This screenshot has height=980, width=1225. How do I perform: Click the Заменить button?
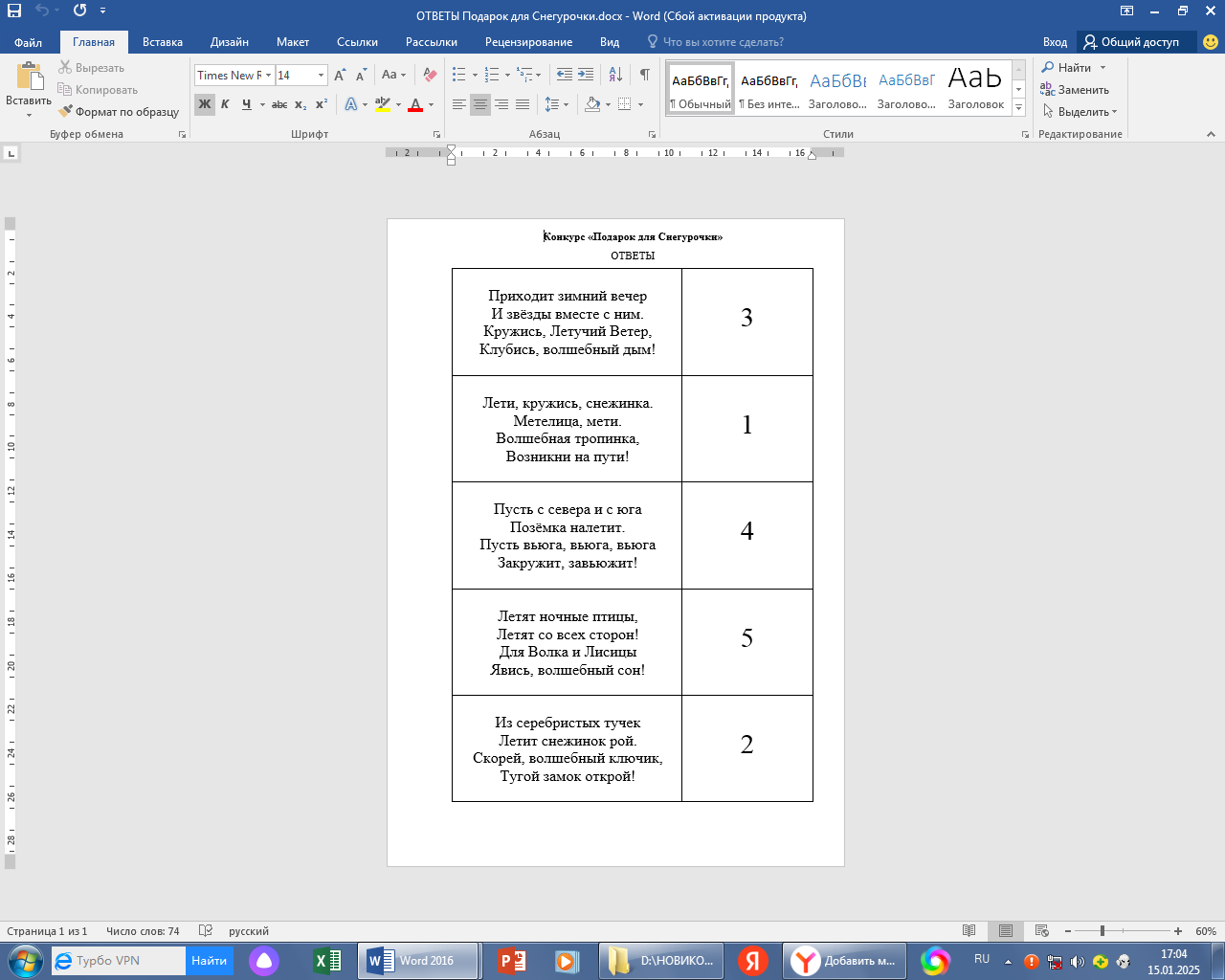pyautogui.click(x=1075, y=90)
